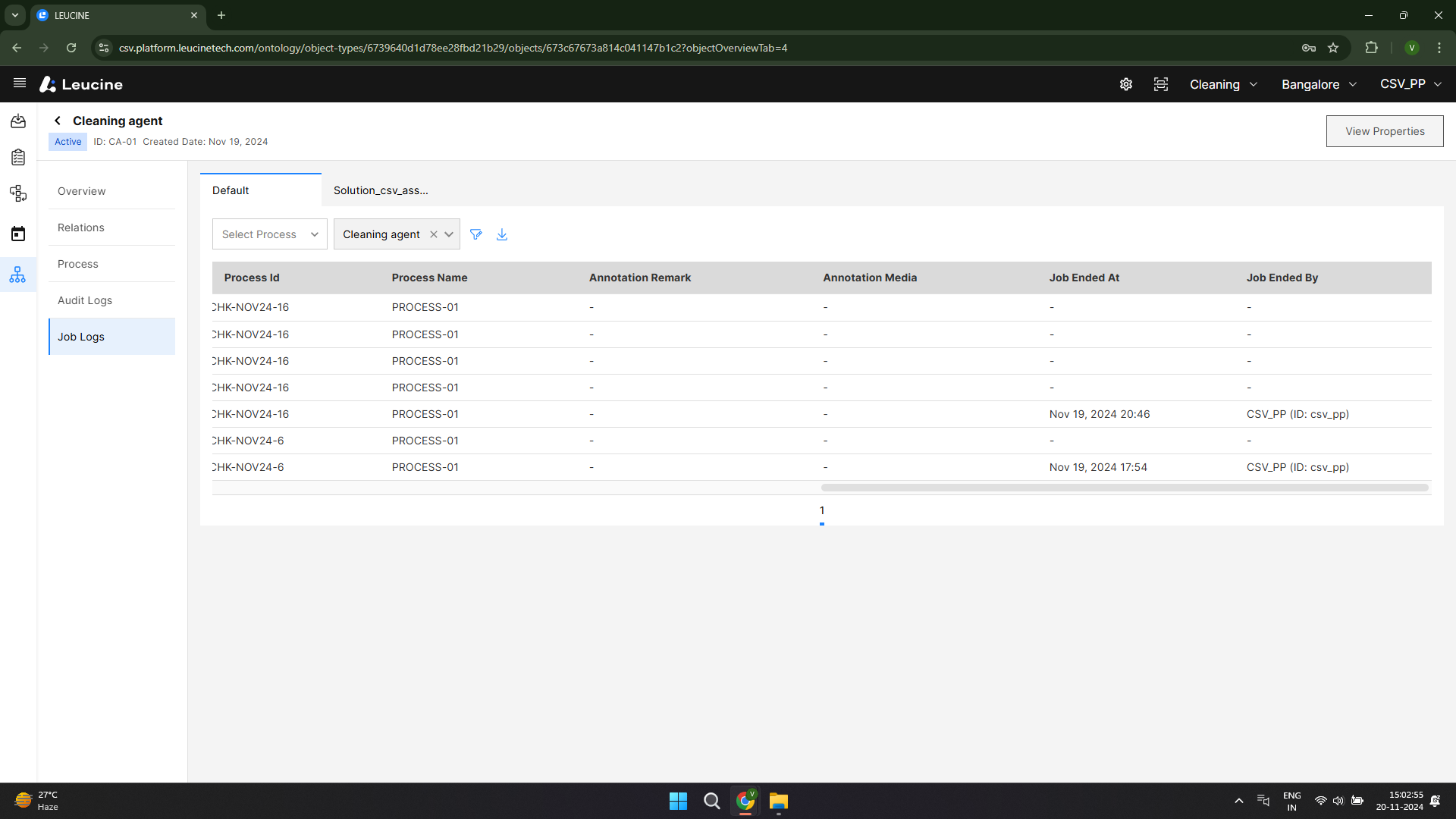Open the browser tab search dropdown
The height and width of the screenshot is (819, 1456).
(15, 15)
